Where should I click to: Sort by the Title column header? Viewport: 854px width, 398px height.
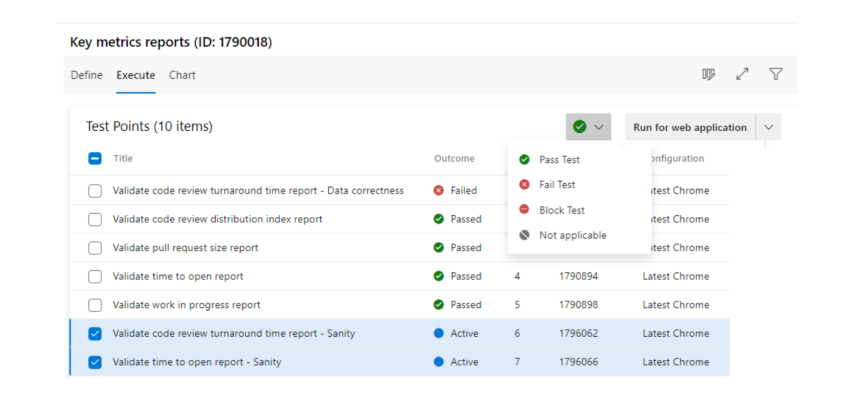(x=123, y=158)
